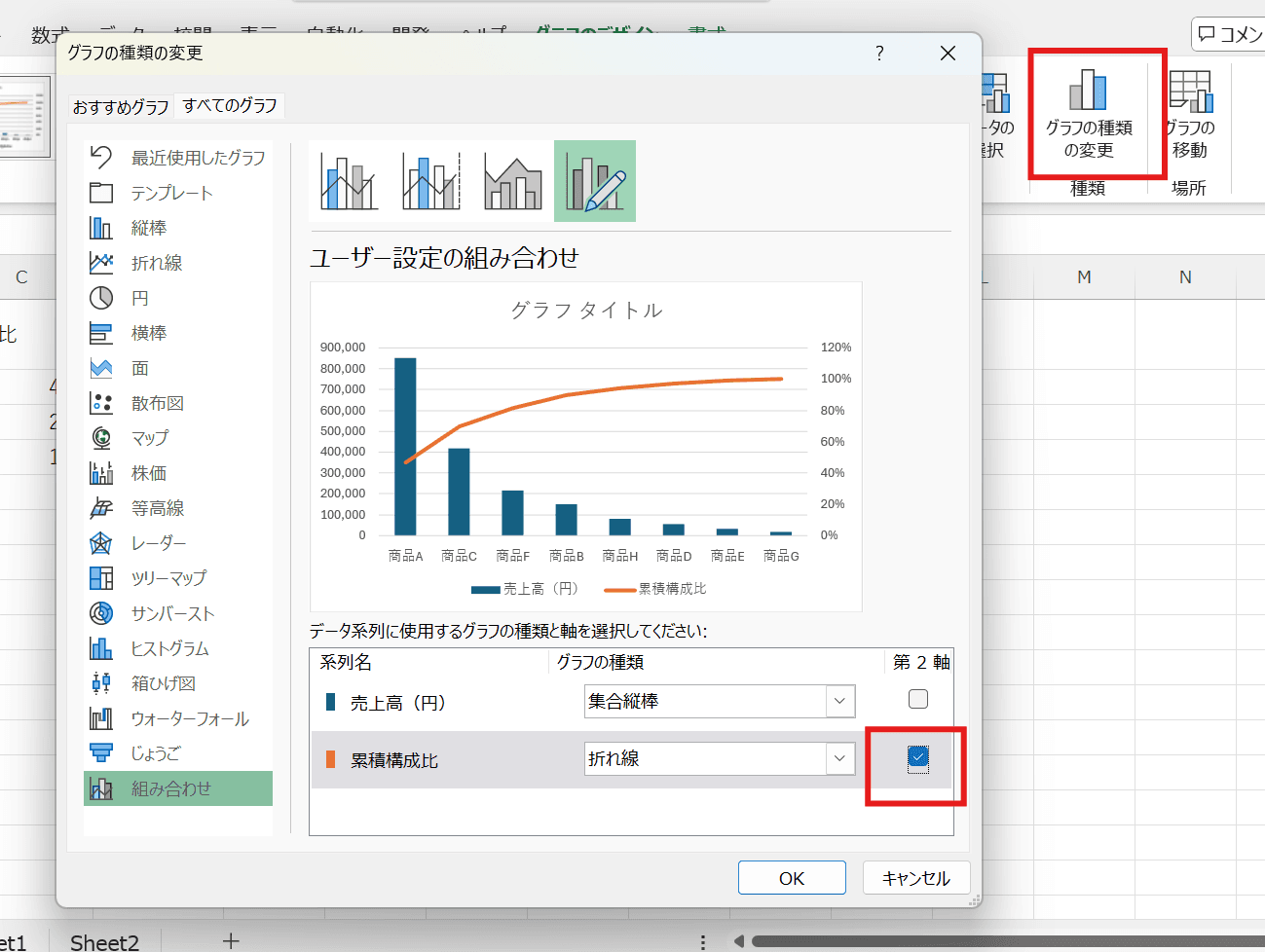Add a new sheet with plus button
Viewport: 1265px width, 952px height.
(231, 940)
